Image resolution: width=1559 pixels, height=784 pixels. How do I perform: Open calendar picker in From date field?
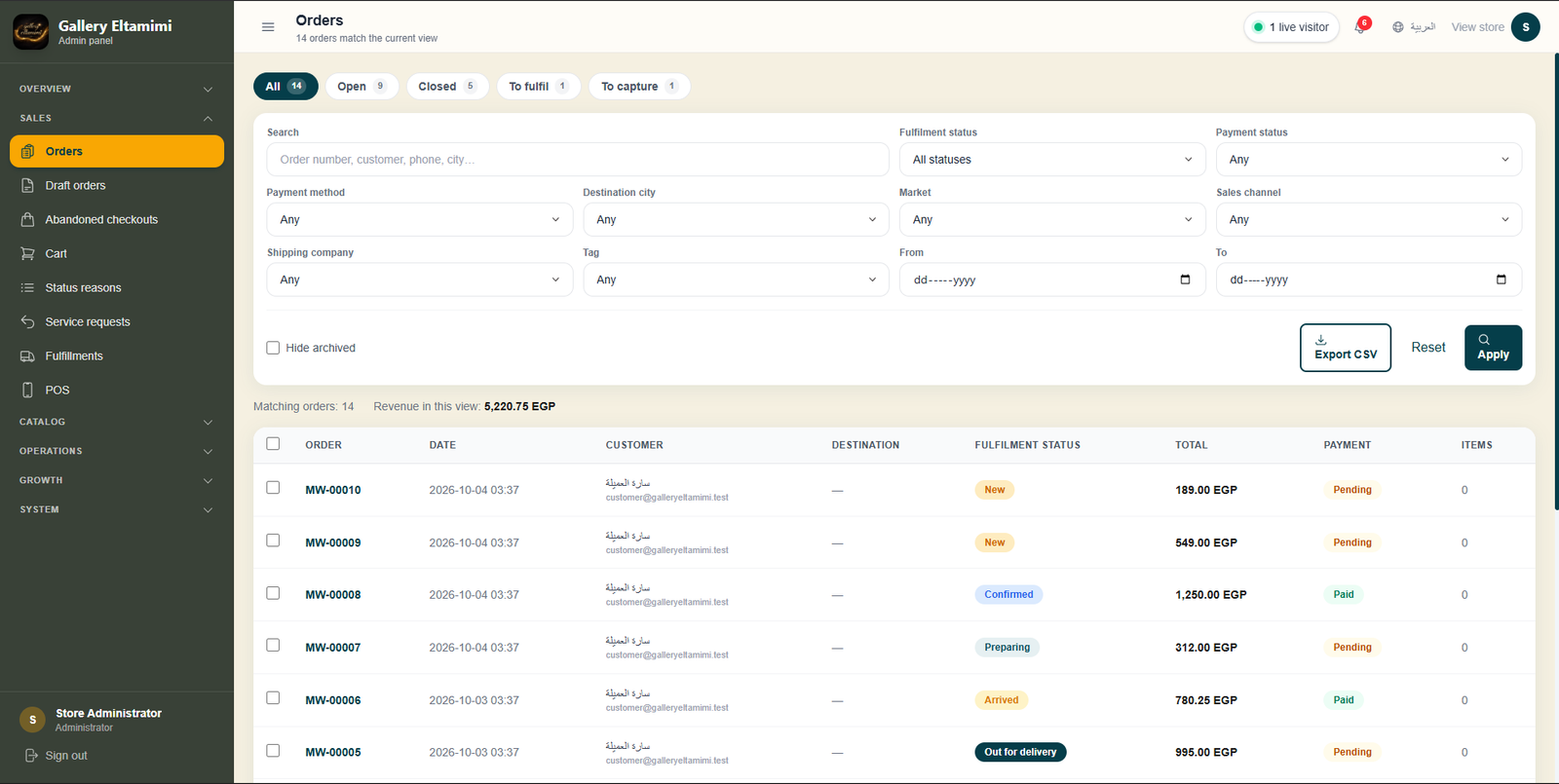pyautogui.click(x=1185, y=280)
